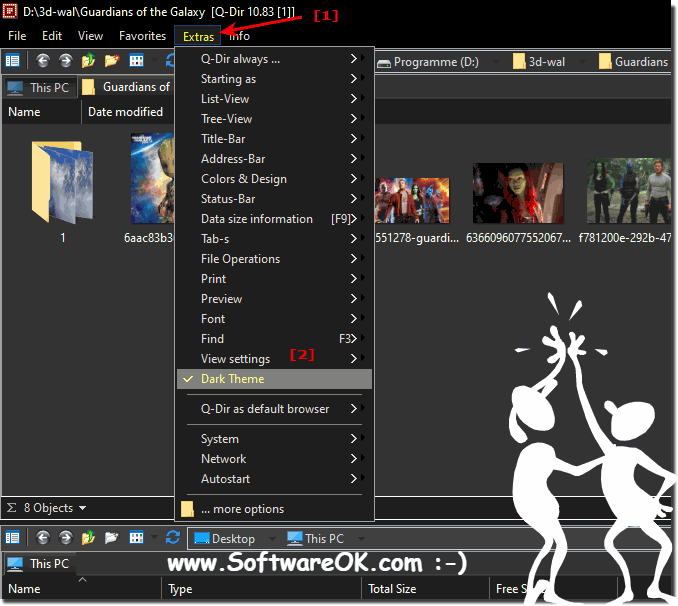Select Desktop breadcrumb in bottom address bar
Viewport: 678px width, 606px height.
[x=224, y=539]
